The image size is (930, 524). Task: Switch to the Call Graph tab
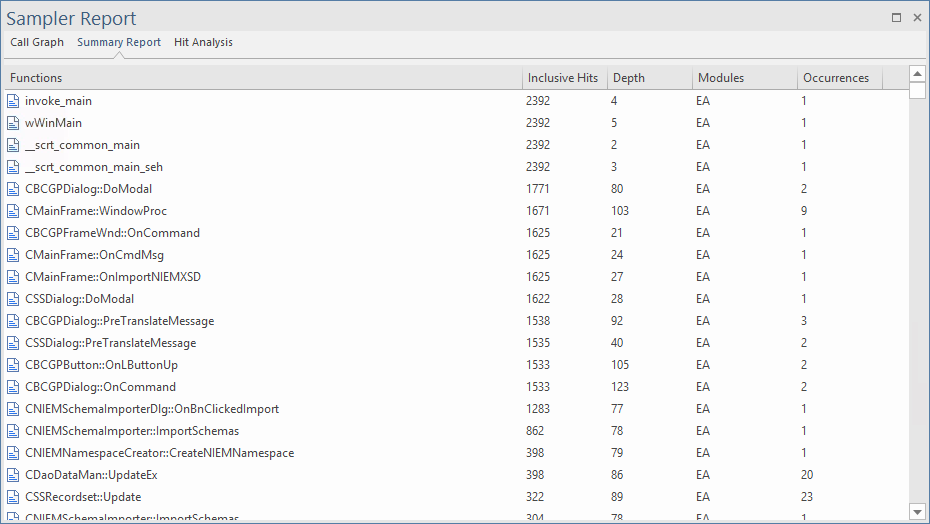pos(37,43)
